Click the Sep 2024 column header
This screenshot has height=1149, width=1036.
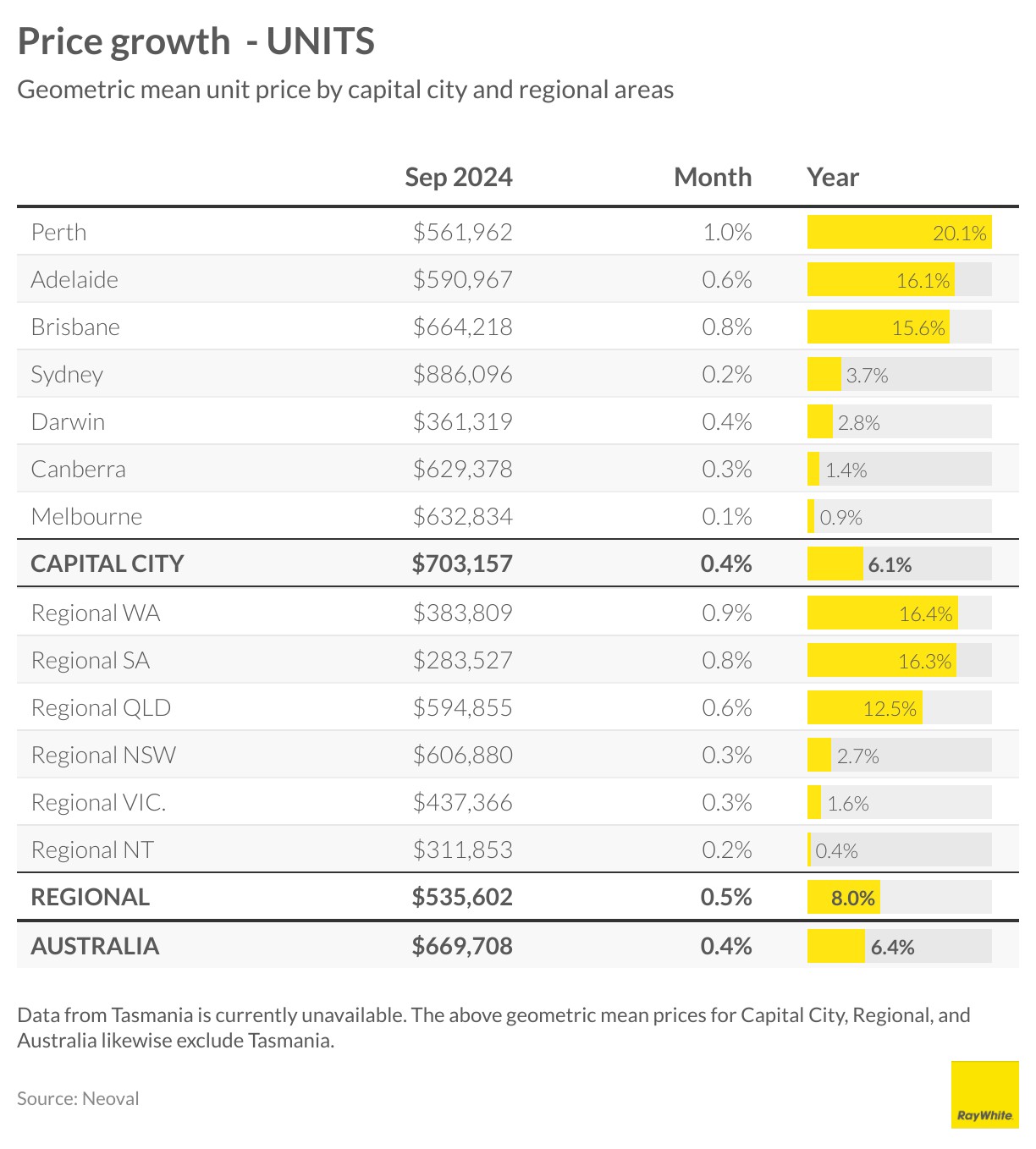click(x=458, y=178)
